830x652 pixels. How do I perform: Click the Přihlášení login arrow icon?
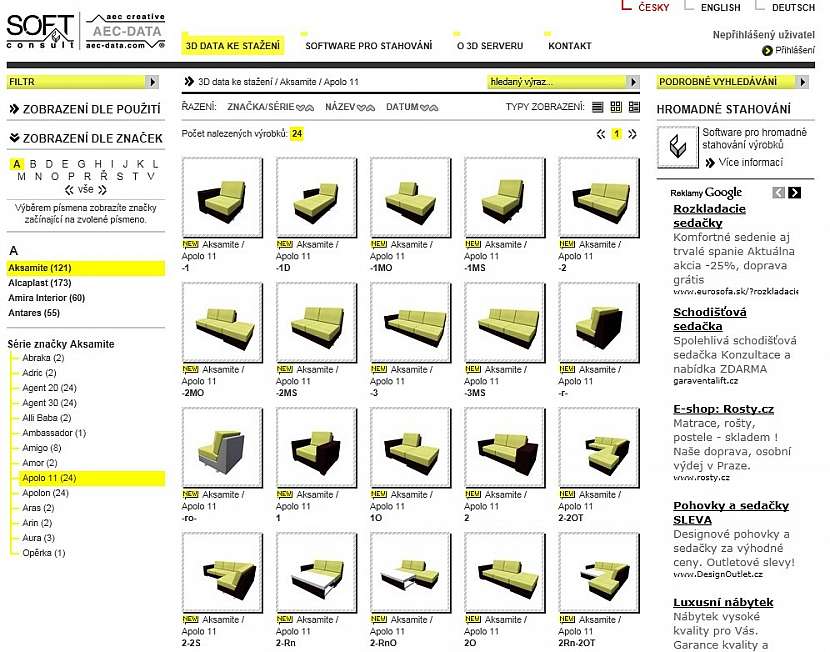767,50
